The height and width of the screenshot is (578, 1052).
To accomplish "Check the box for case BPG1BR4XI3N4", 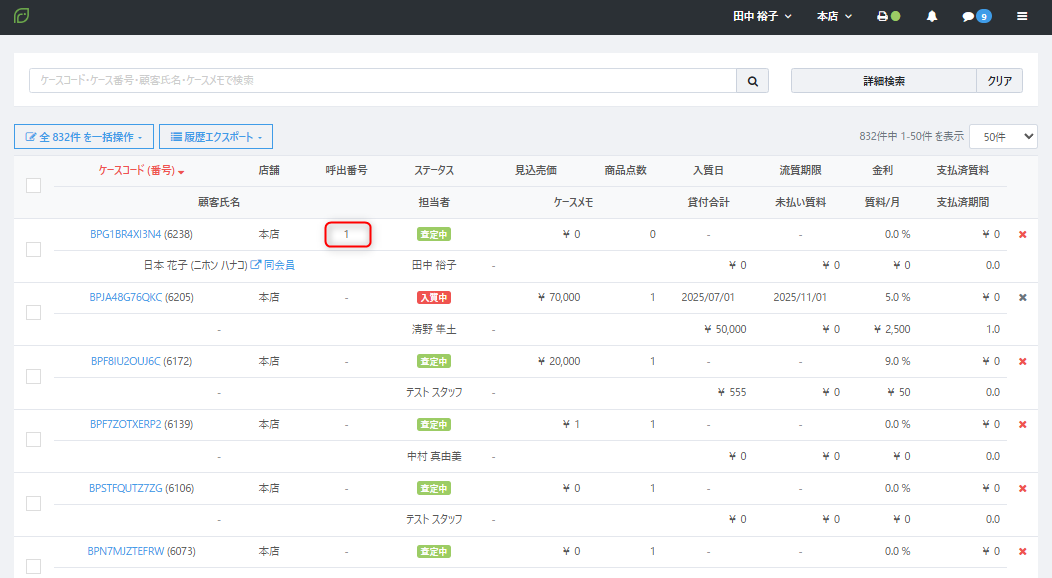I will [x=33, y=249].
